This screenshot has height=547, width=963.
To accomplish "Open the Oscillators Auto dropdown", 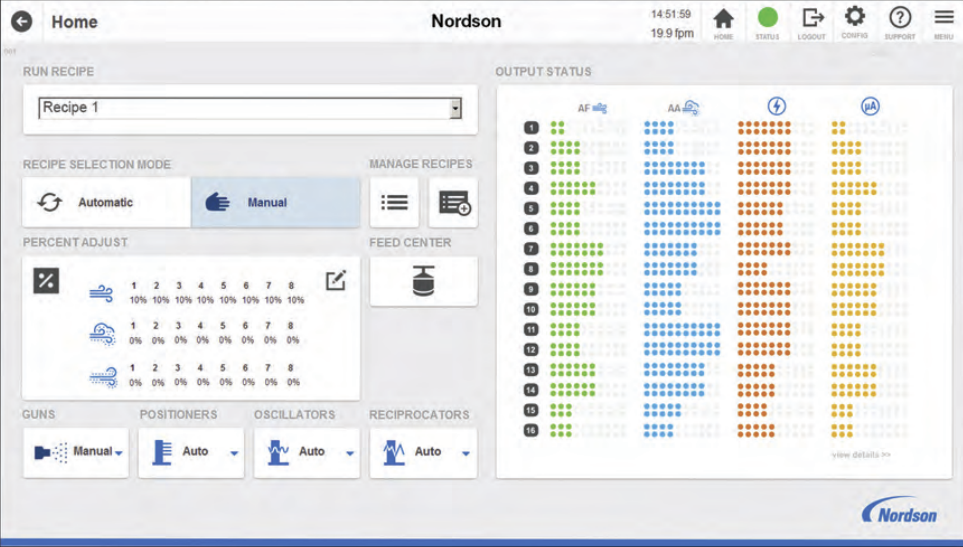I will click(306, 452).
